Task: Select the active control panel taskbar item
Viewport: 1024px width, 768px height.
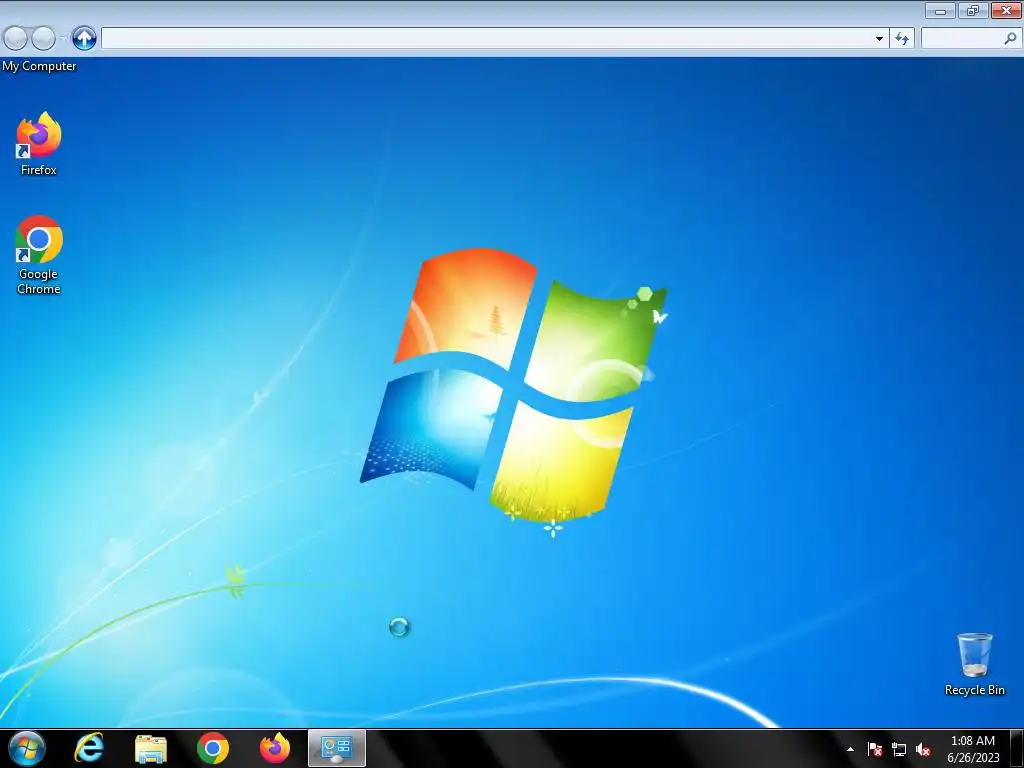Action: coord(337,748)
